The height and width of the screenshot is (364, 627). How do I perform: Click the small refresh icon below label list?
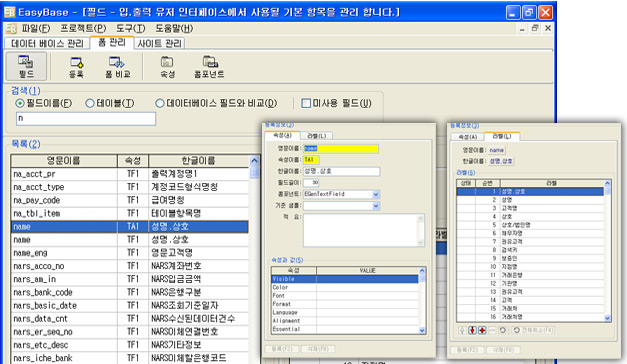(503, 330)
